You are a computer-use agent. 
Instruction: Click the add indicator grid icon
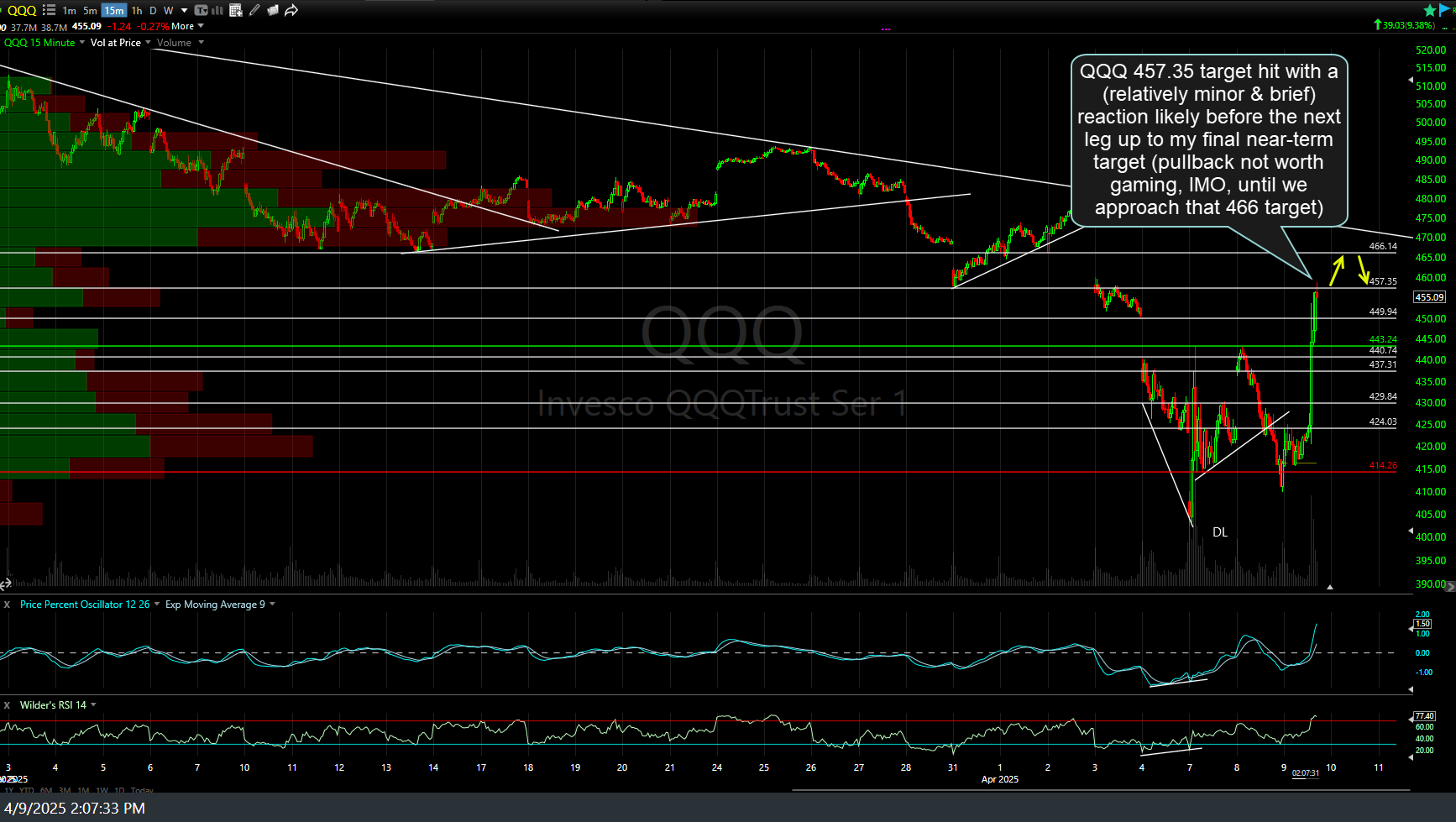tap(236, 10)
